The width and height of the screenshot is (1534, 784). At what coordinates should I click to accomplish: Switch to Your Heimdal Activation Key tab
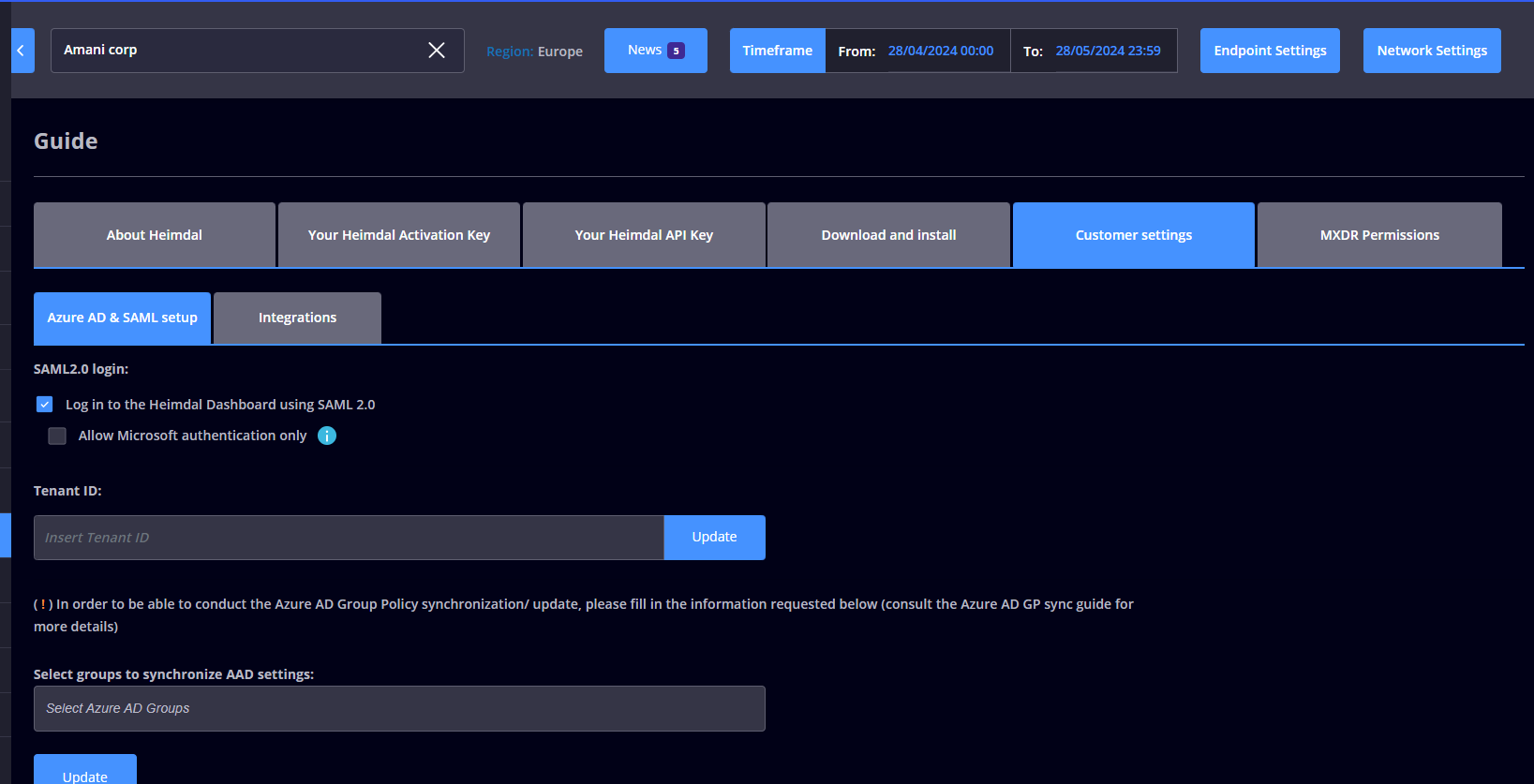399,235
